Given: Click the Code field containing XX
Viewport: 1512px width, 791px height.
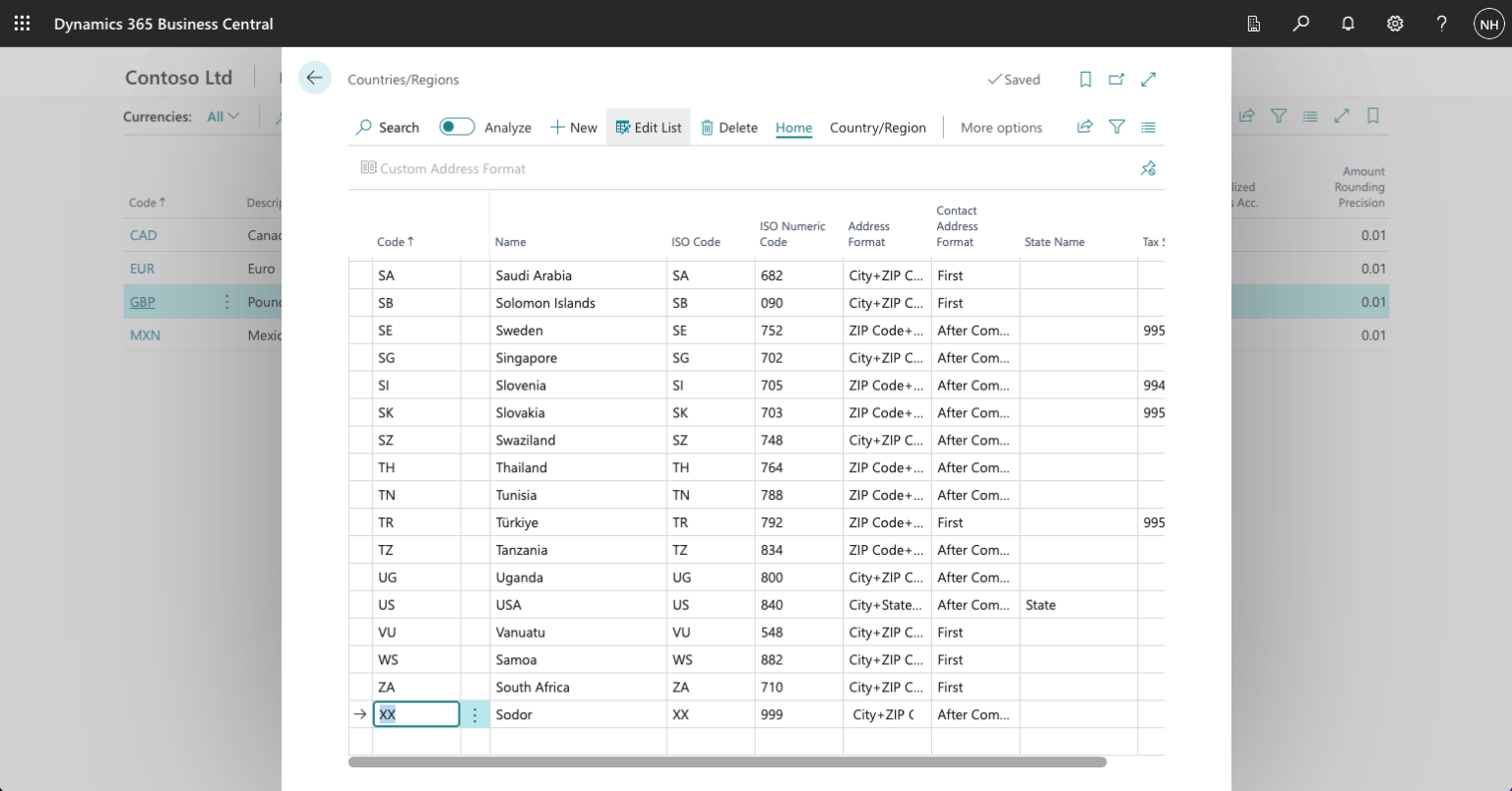Looking at the screenshot, I should (415, 715).
